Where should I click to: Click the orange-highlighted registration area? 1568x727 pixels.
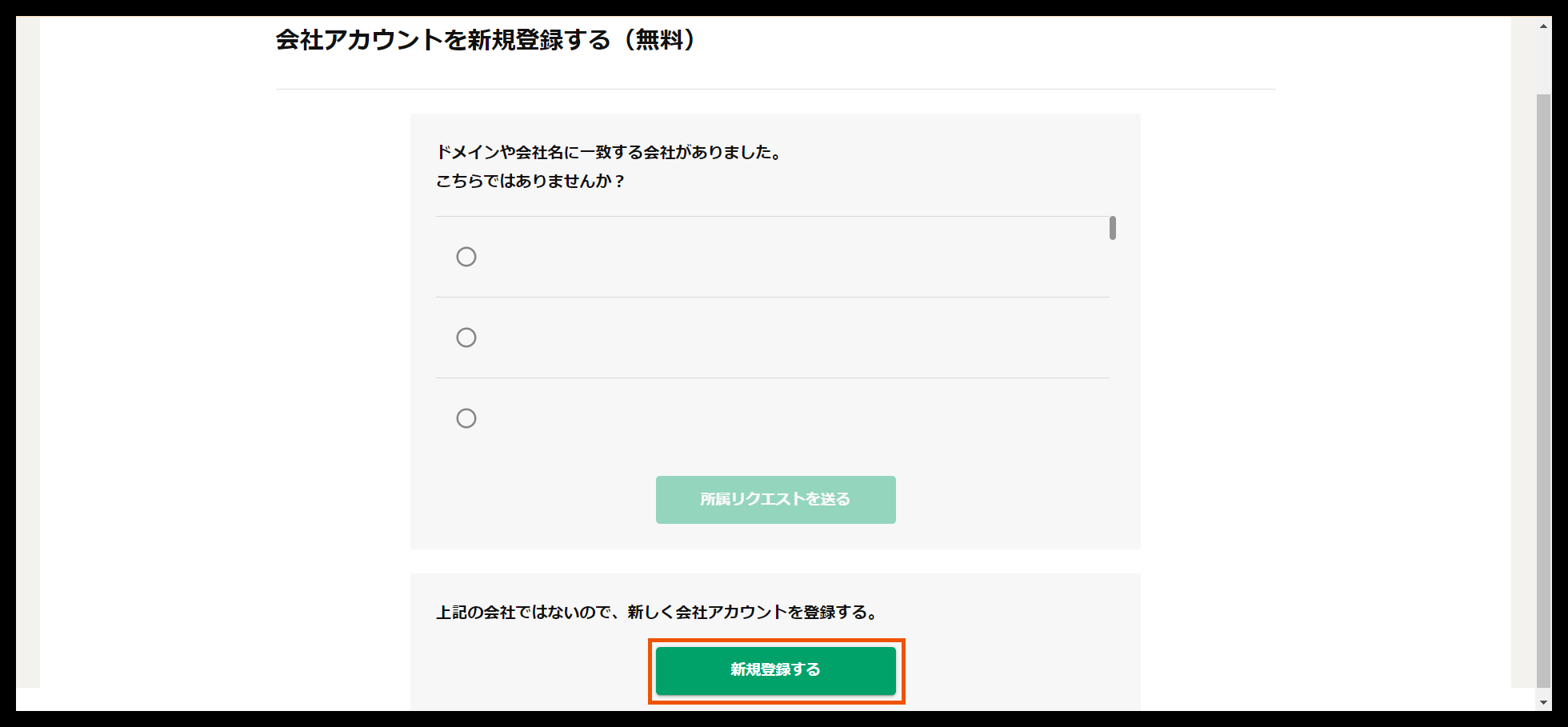click(x=775, y=671)
